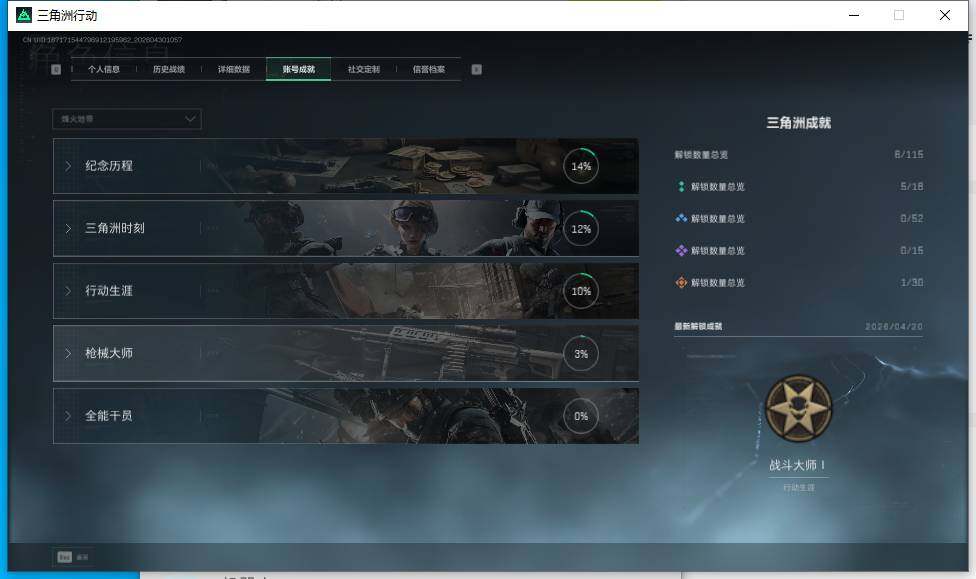Go to the 社交定制 tab
The height and width of the screenshot is (579, 976).
[x=364, y=70]
